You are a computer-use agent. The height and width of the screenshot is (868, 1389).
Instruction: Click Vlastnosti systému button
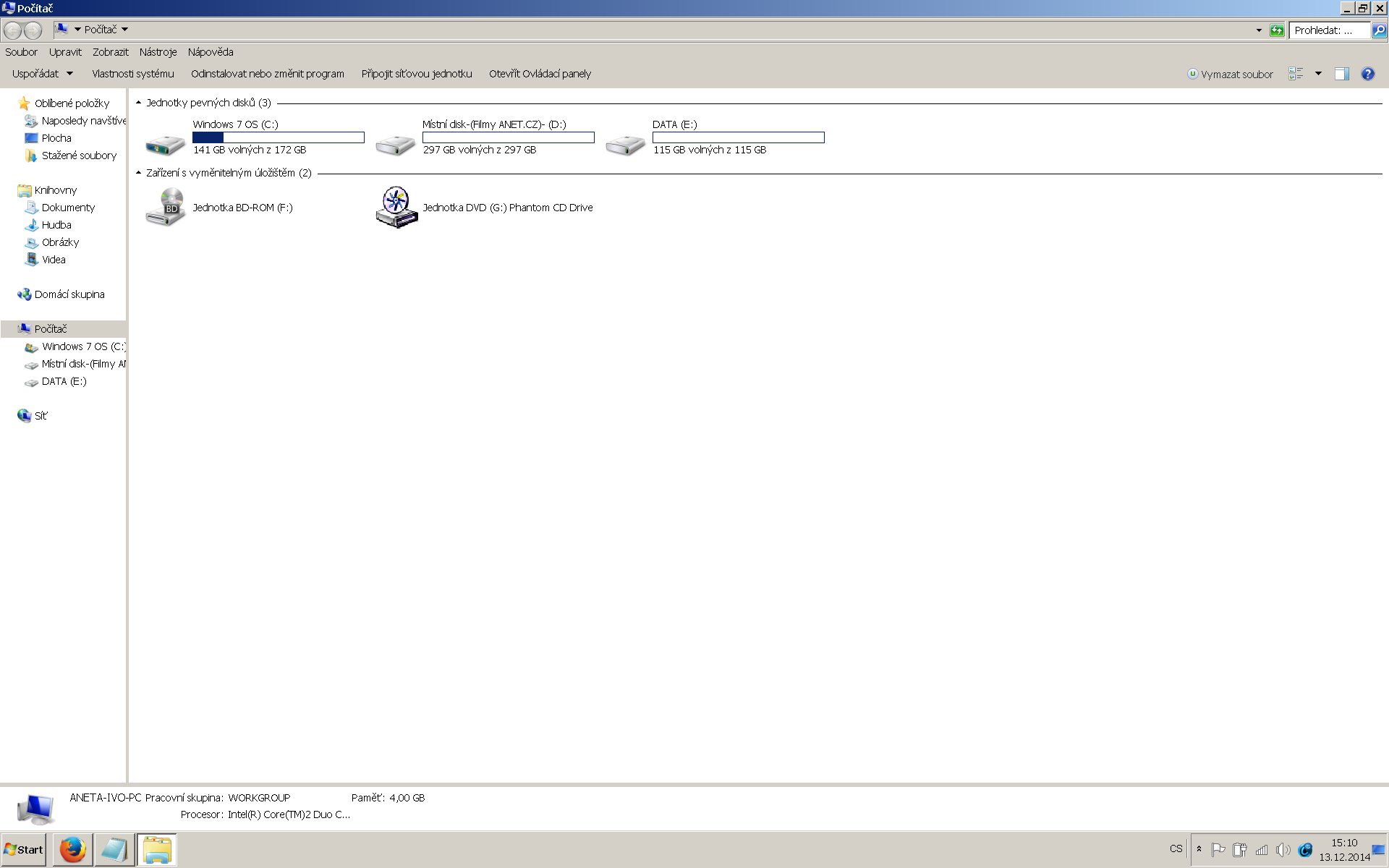(132, 74)
